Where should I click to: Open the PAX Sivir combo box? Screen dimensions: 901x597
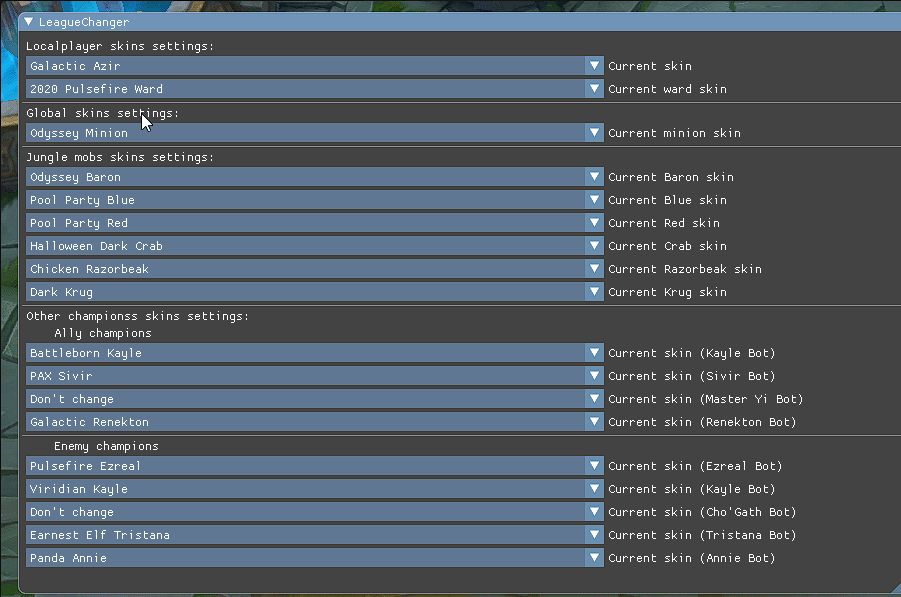pos(314,376)
